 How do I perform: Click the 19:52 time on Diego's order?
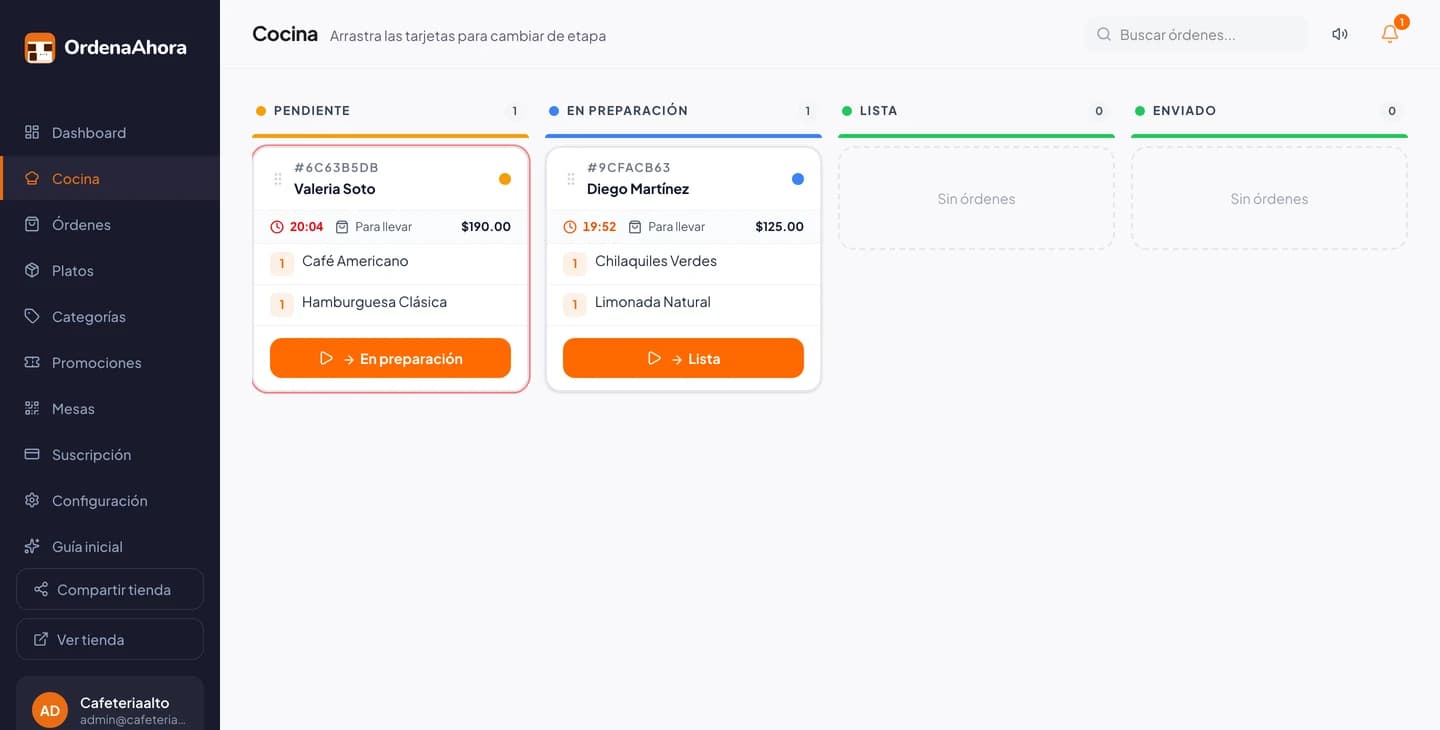[x=600, y=227]
